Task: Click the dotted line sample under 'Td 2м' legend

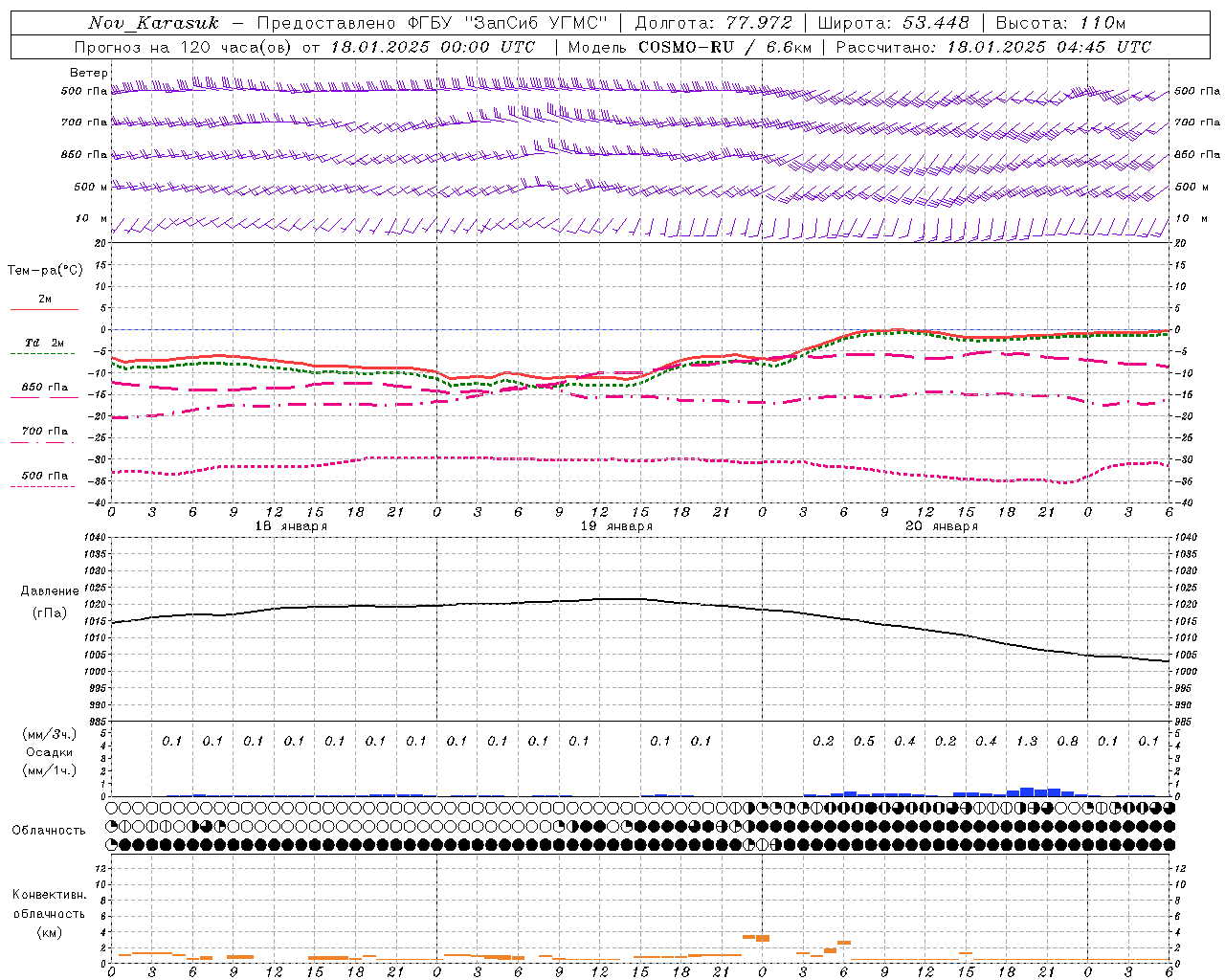Action: tap(43, 354)
